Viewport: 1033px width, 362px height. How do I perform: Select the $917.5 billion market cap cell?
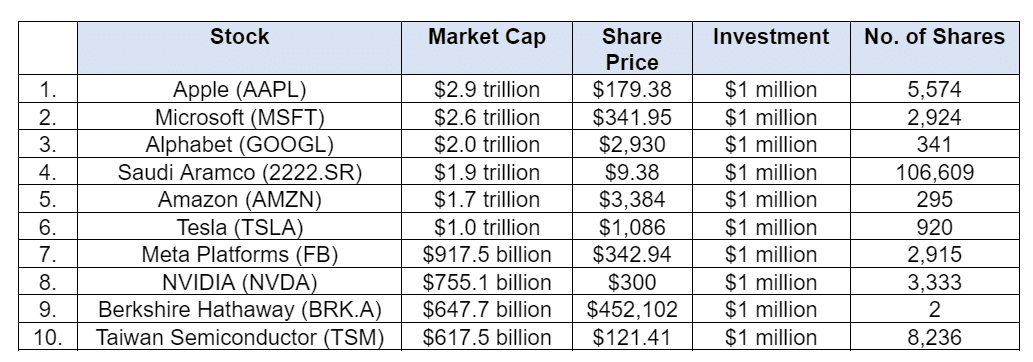(487, 255)
